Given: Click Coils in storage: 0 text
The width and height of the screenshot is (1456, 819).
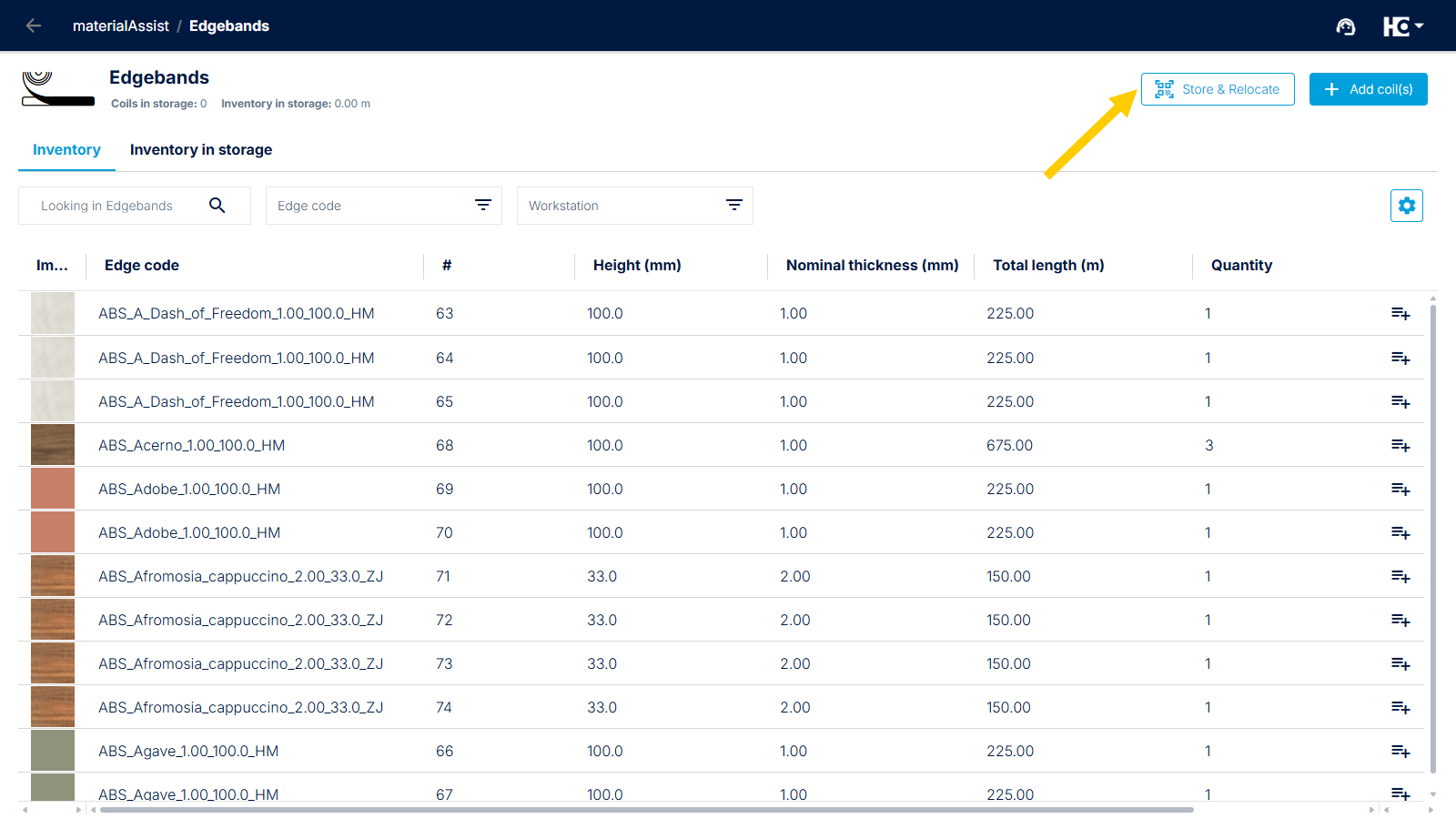Looking at the screenshot, I should pos(158,104).
